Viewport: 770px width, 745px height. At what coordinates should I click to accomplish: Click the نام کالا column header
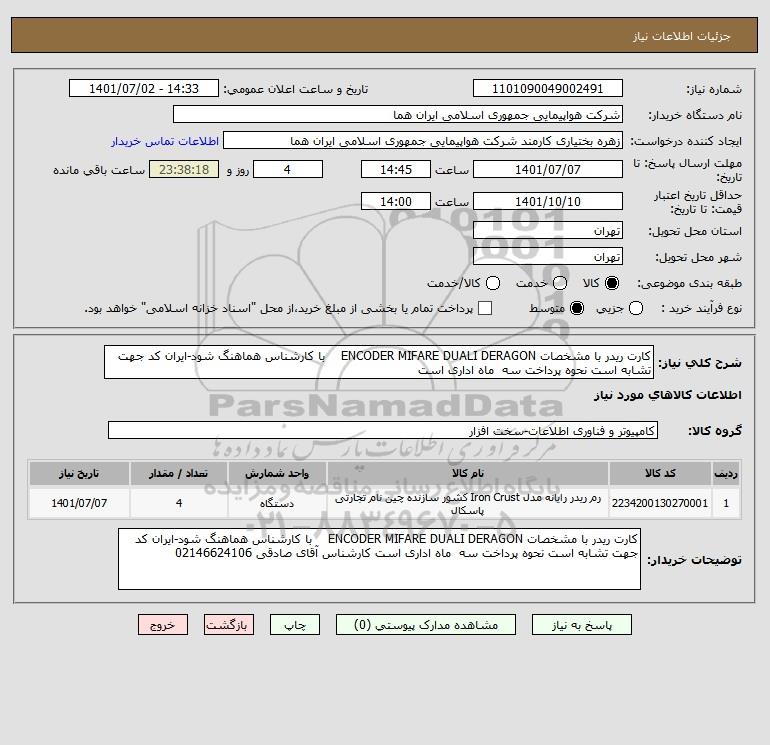(468, 473)
